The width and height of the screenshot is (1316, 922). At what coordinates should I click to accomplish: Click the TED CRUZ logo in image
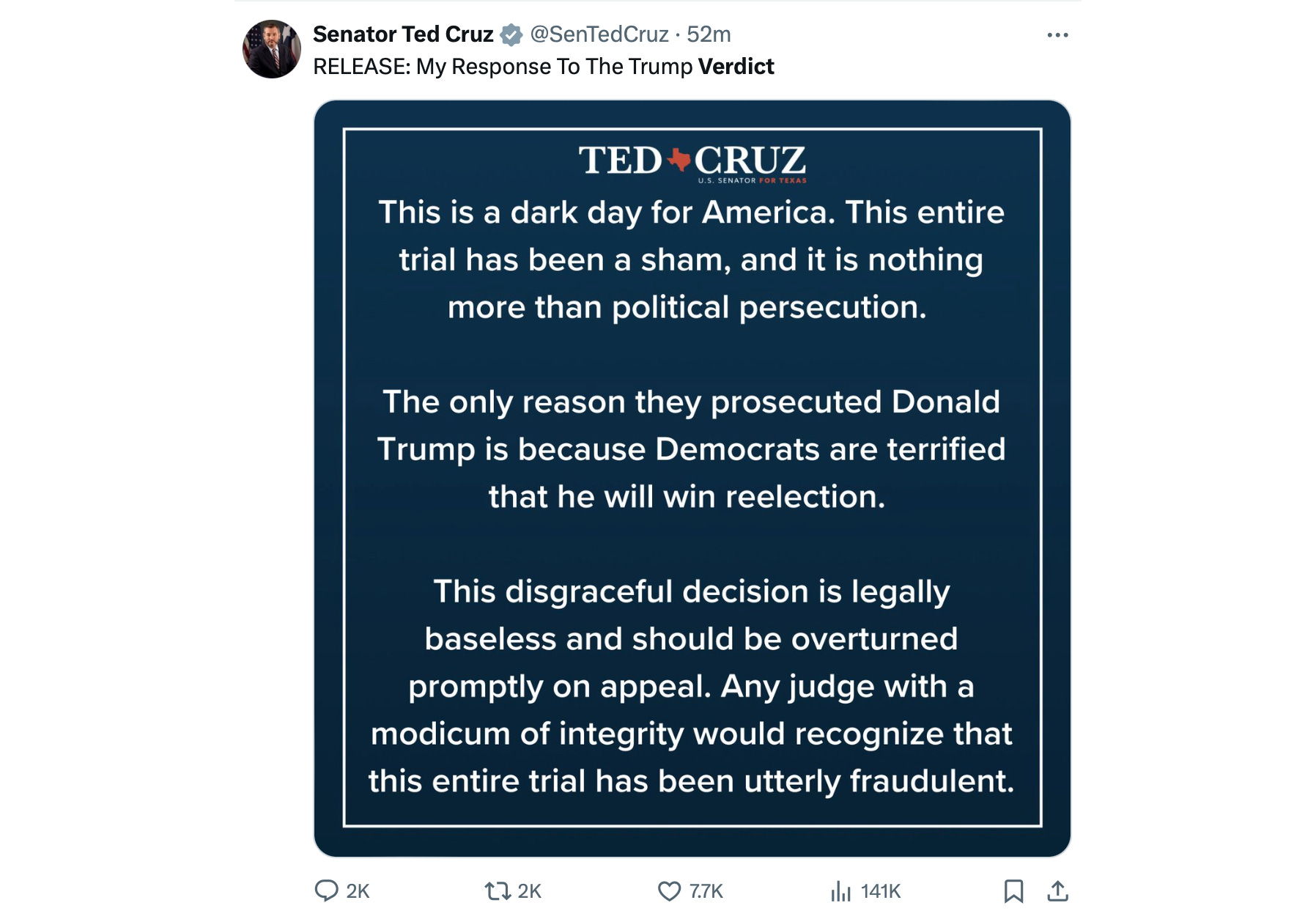(692, 162)
